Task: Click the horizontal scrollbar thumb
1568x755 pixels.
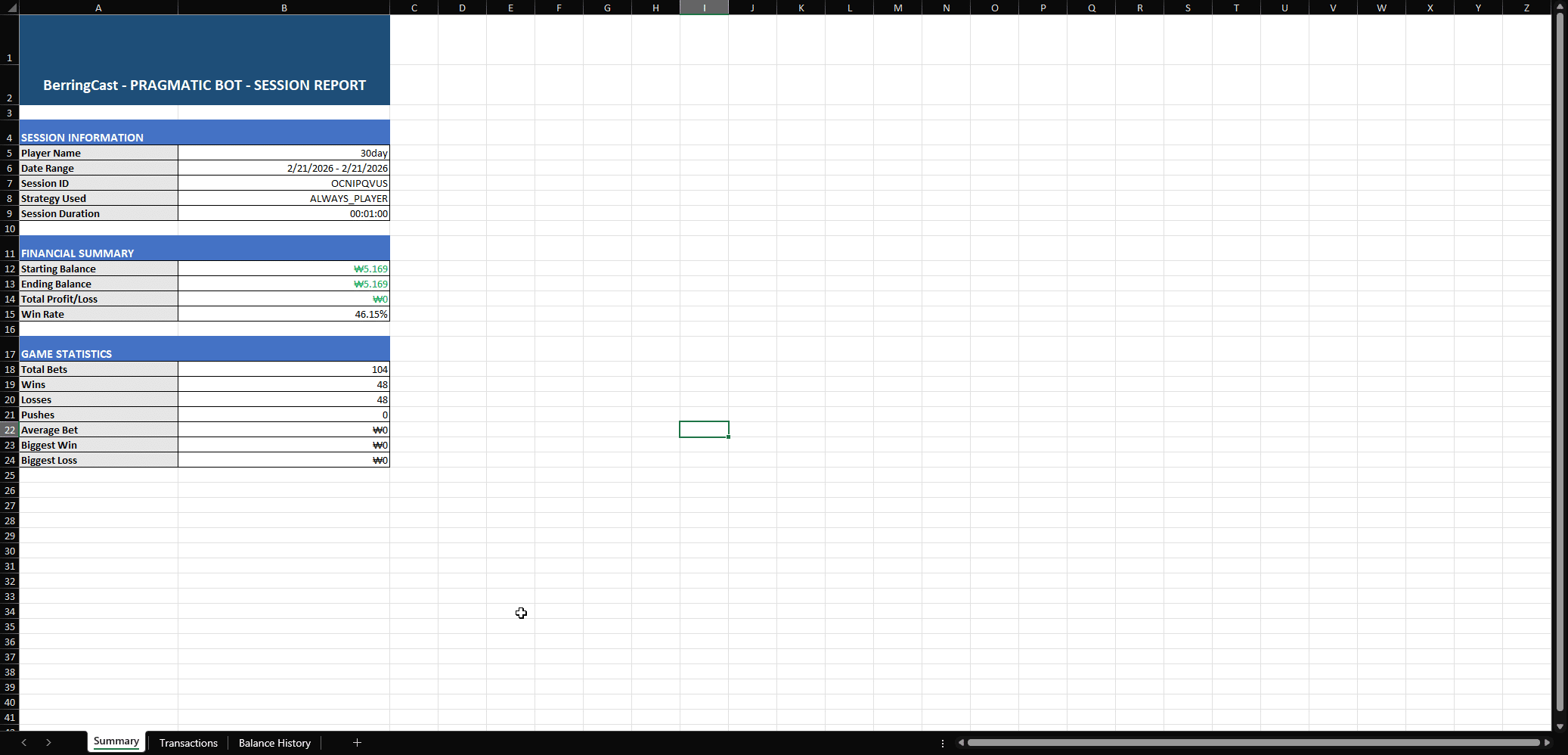Action: [1253, 743]
